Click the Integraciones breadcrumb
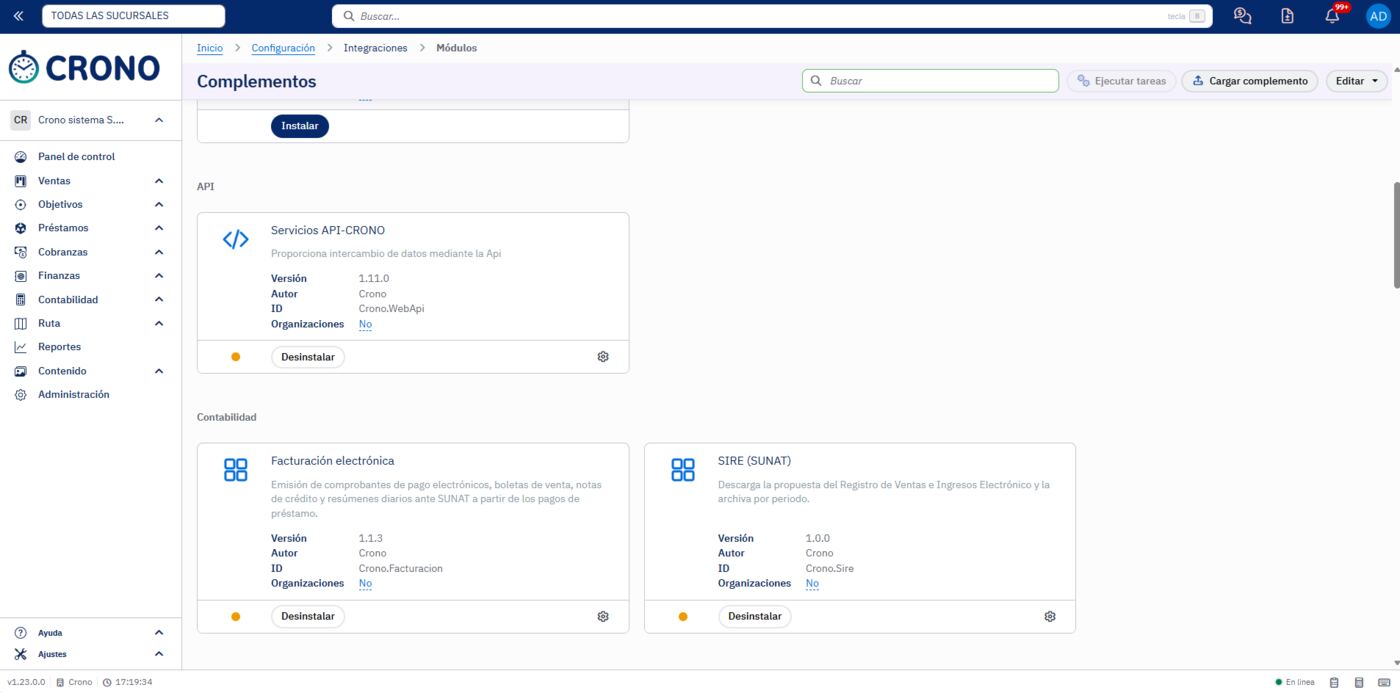Image resolution: width=1400 pixels, height=693 pixels. [x=375, y=48]
